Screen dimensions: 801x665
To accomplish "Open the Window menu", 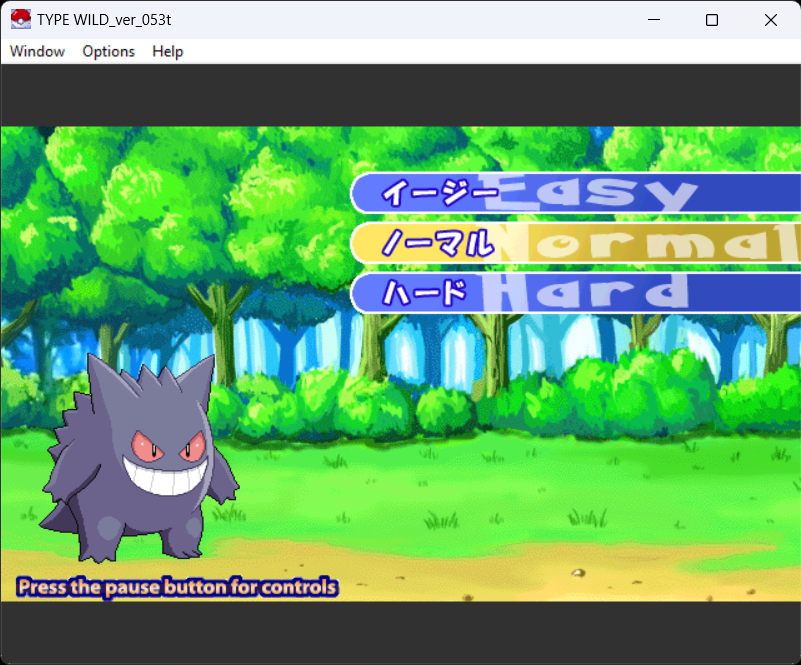I will [37, 51].
